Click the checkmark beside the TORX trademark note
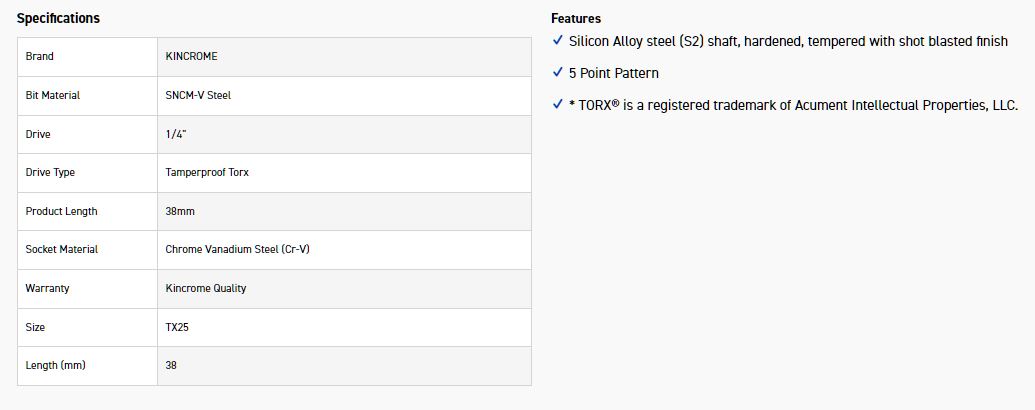This screenshot has height=410, width=1035. [x=558, y=105]
